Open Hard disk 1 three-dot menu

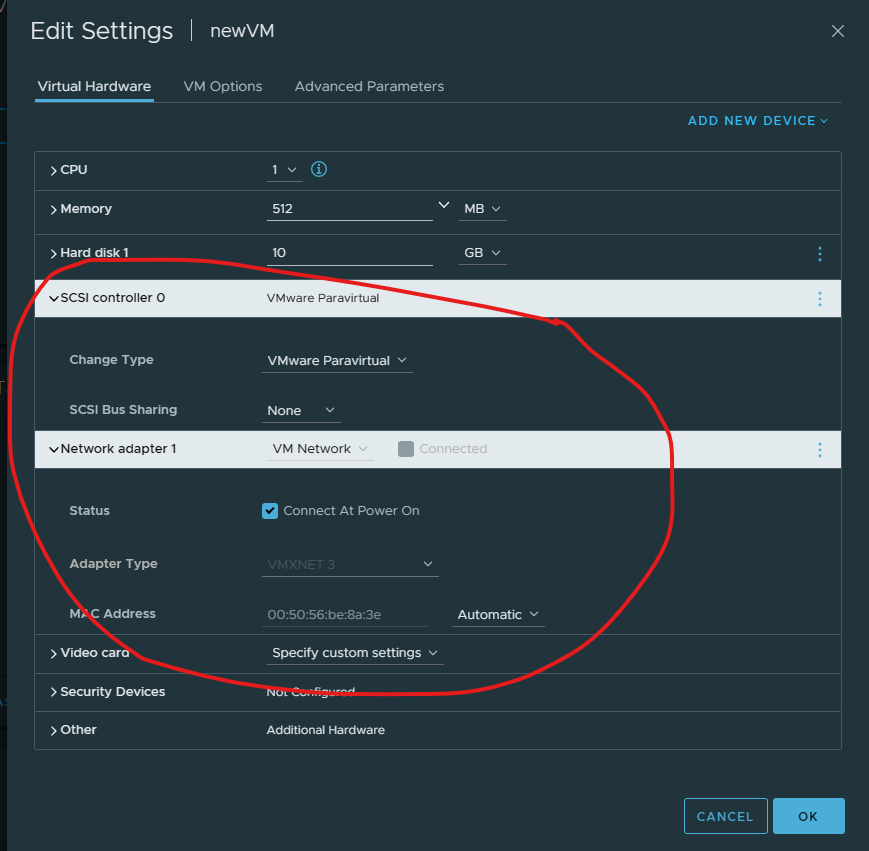coord(820,254)
